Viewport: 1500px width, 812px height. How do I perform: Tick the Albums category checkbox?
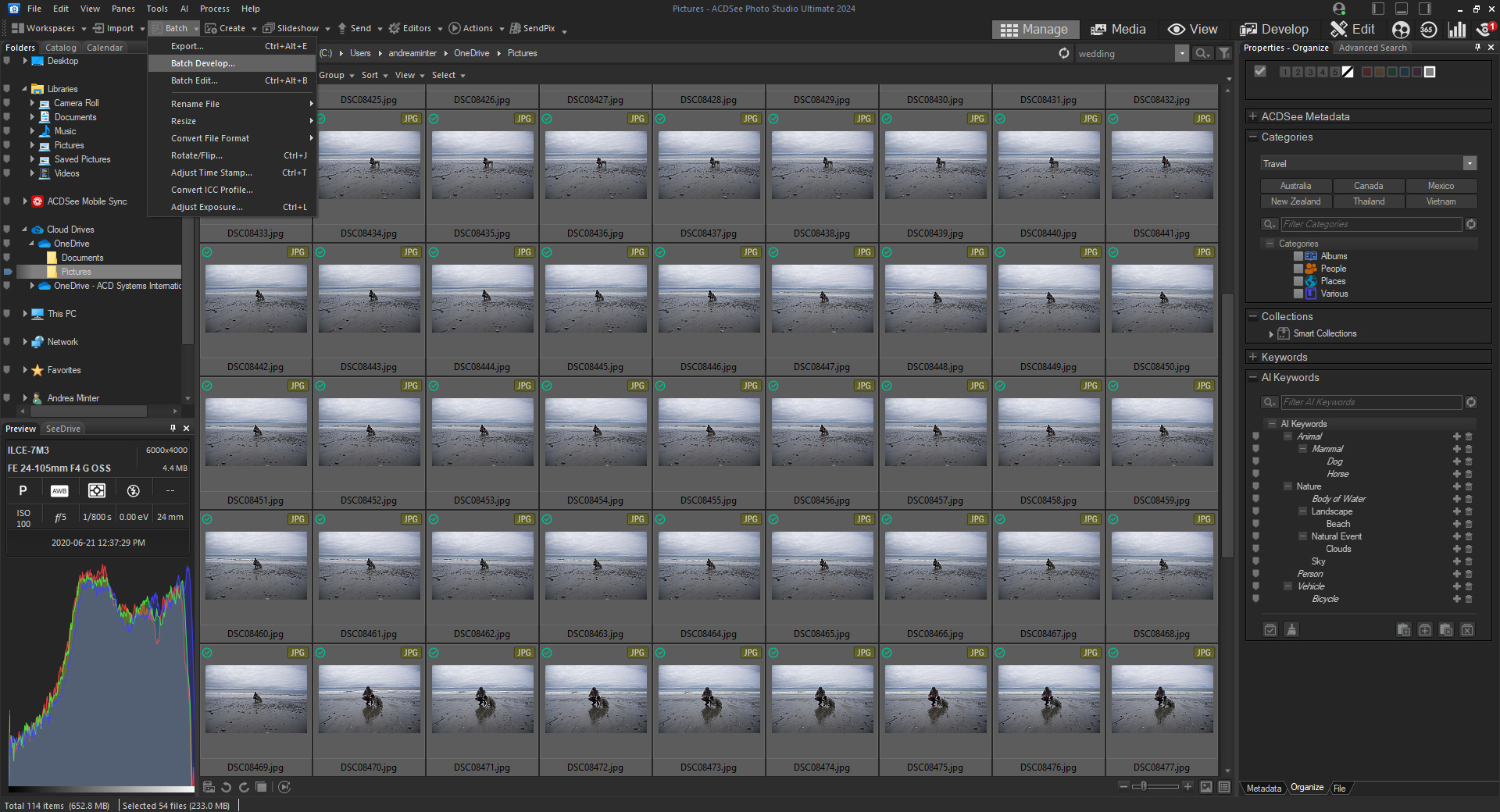tap(1298, 256)
